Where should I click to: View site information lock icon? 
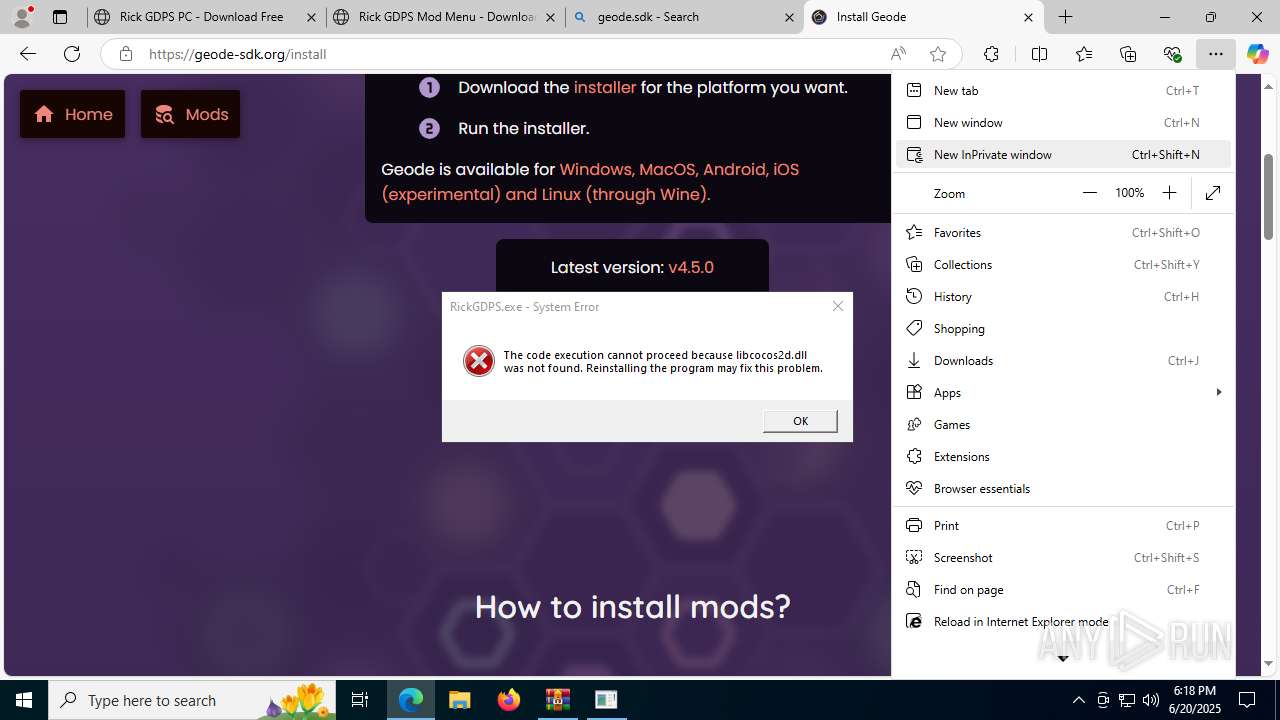pos(126,54)
